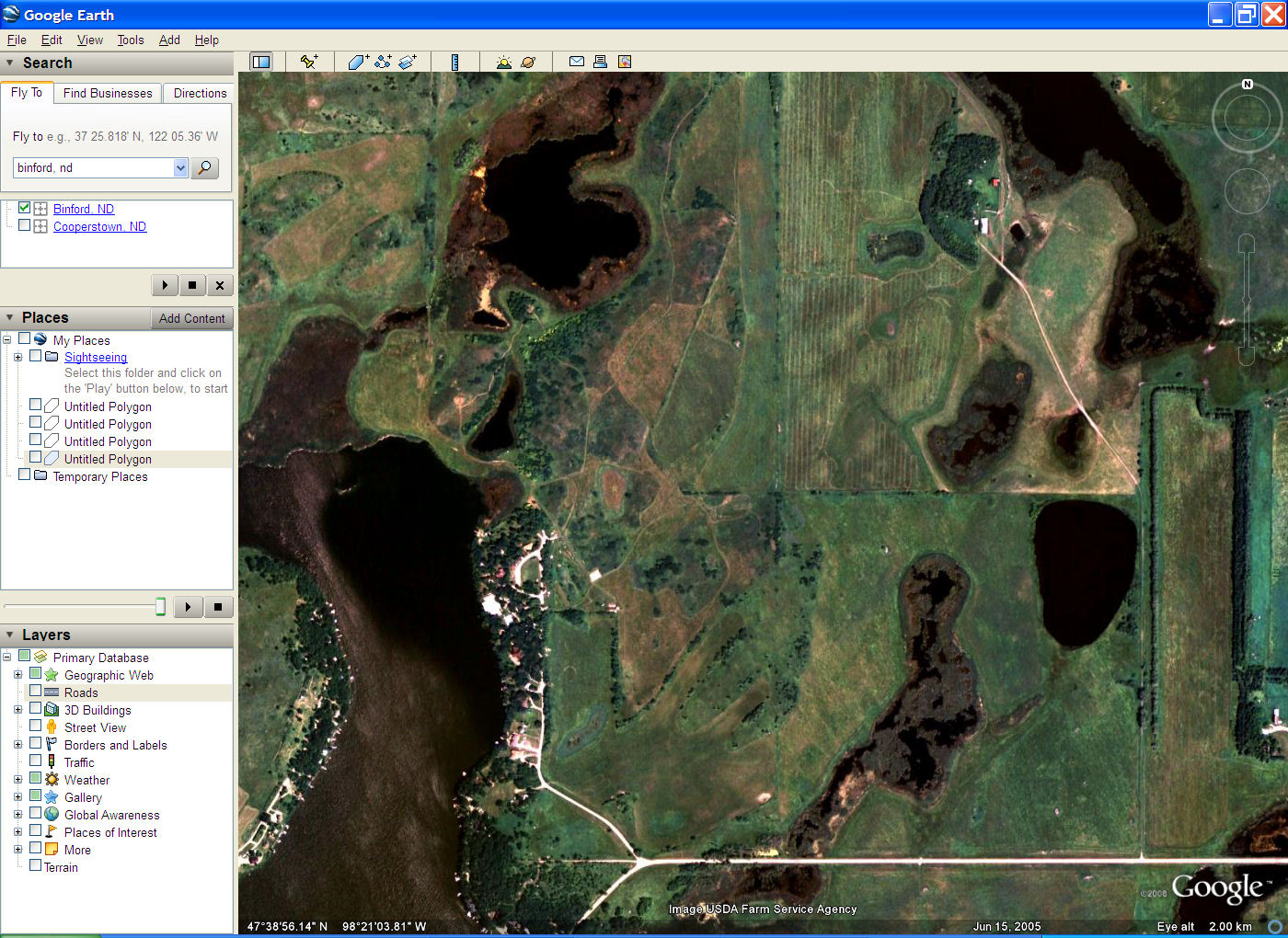Viewport: 1288px width, 938px height.
Task: Click the Street View pegman layer icon
Action: (x=52, y=726)
